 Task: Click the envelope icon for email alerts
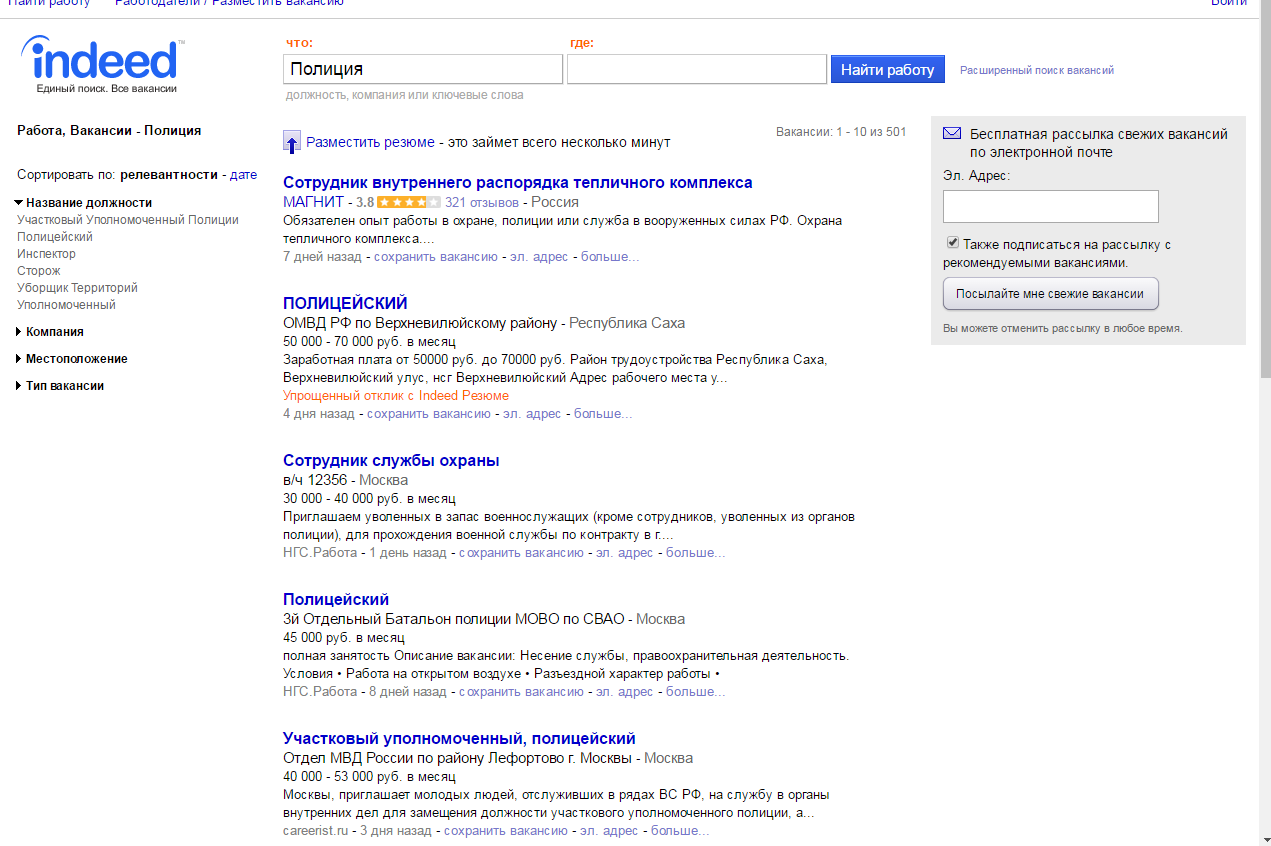point(952,134)
